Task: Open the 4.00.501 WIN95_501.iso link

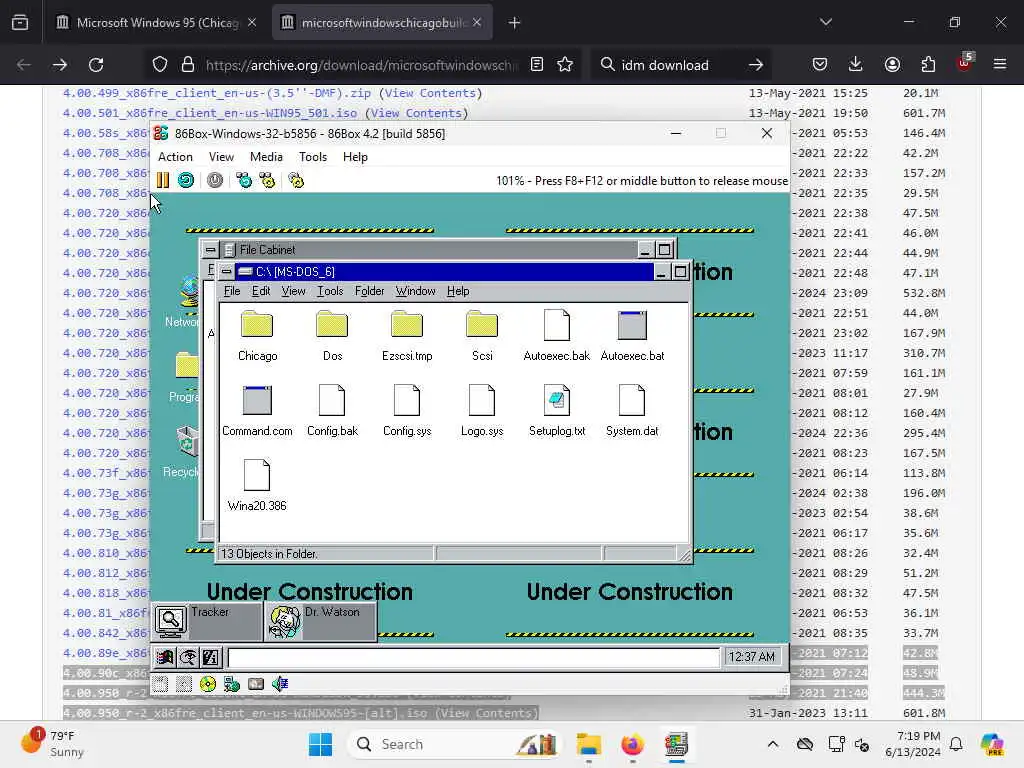Action: point(210,113)
